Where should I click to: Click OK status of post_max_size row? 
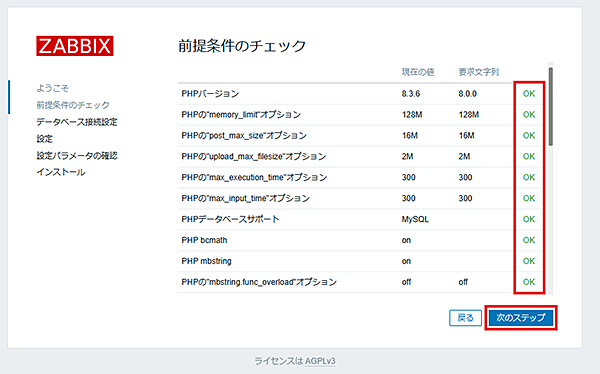tap(529, 136)
